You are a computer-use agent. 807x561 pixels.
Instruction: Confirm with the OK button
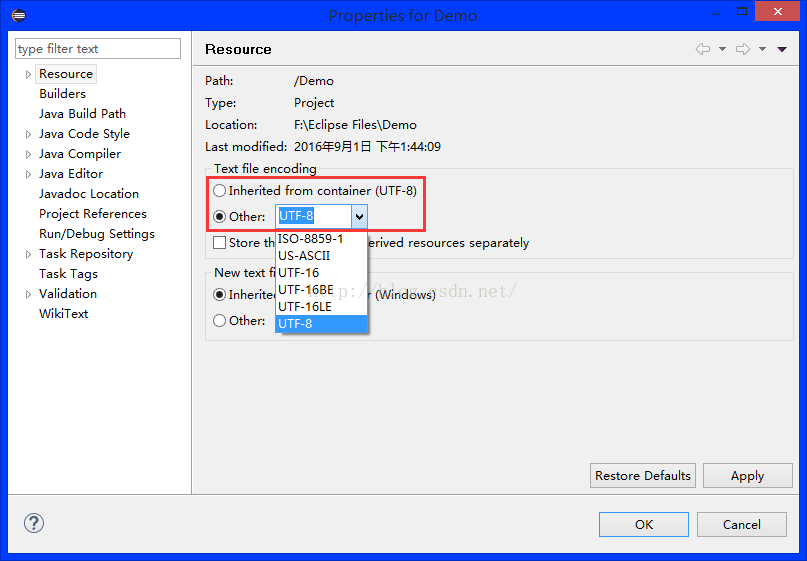tap(644, 524)
